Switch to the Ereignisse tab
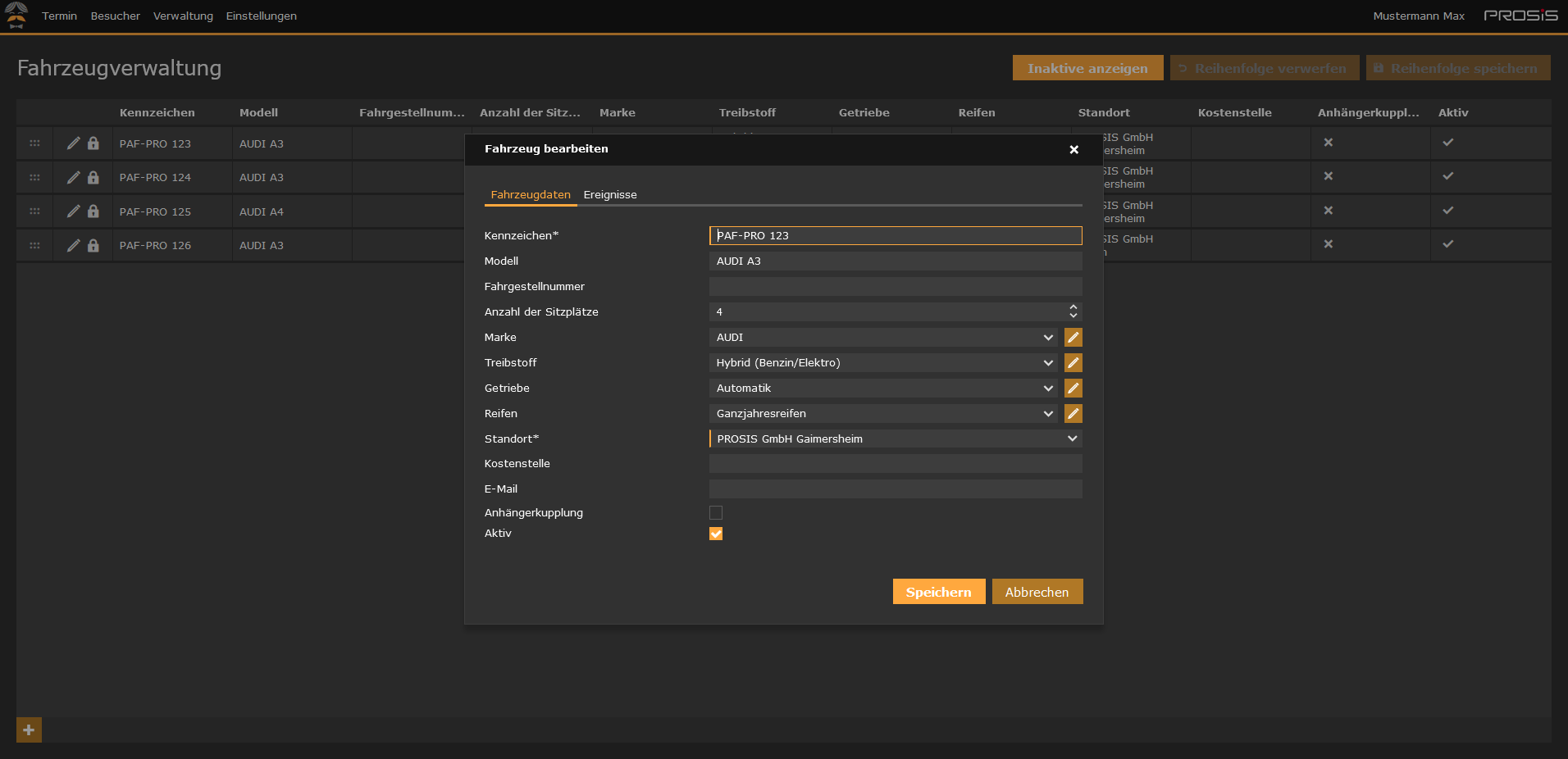1568x759 pixels. click(x=610, y=194)
